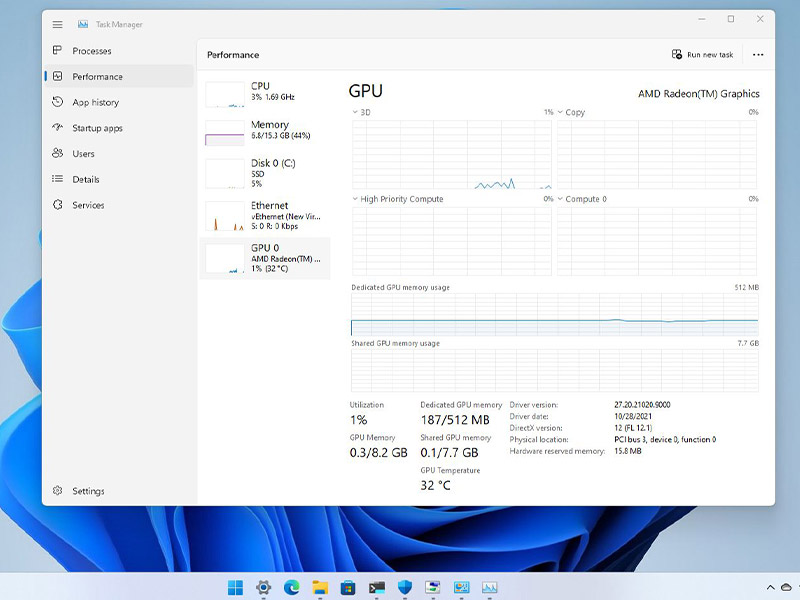Click the App history clock icon
Image resolution: width=800 pixels, height=600 pixels.
58,102
